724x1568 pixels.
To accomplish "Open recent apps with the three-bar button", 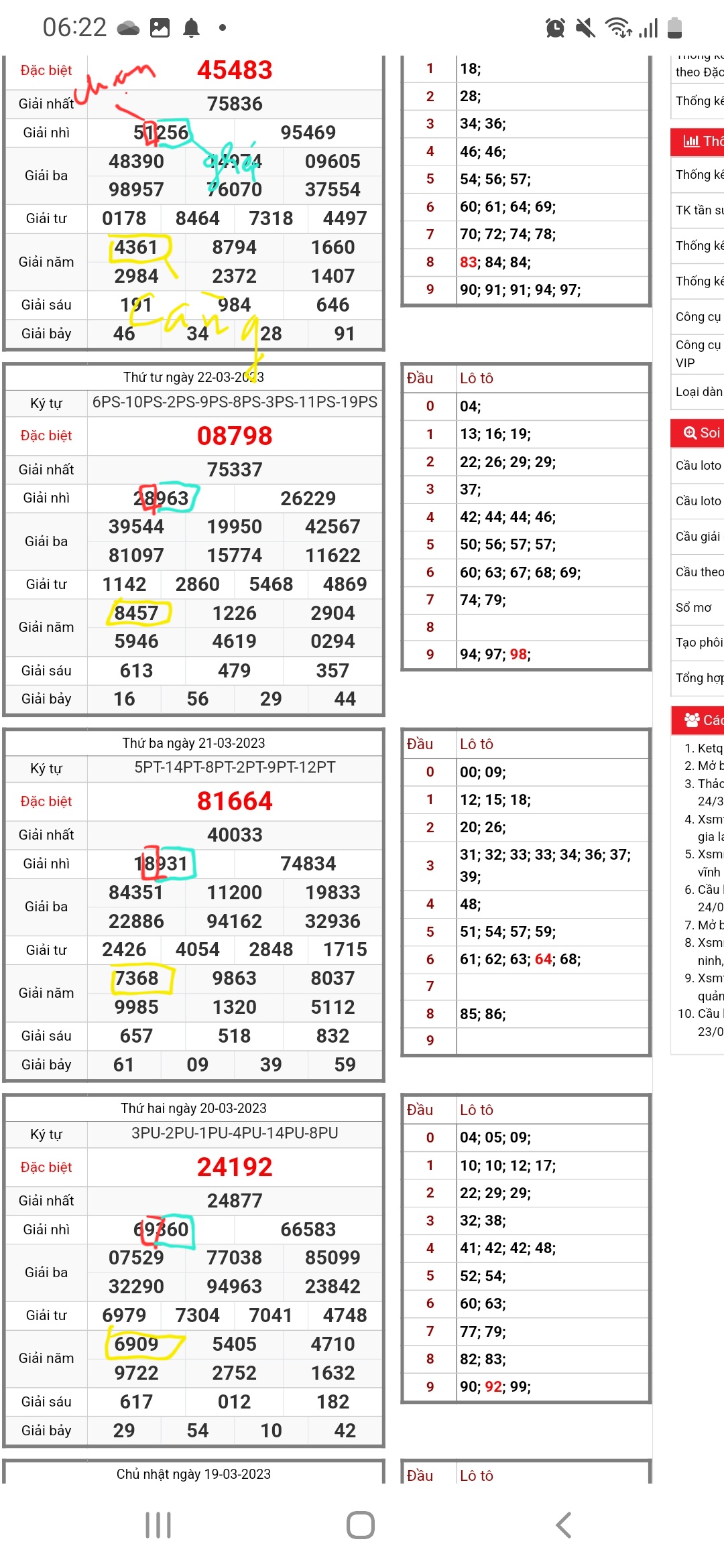I will (x=158, y=1525).
